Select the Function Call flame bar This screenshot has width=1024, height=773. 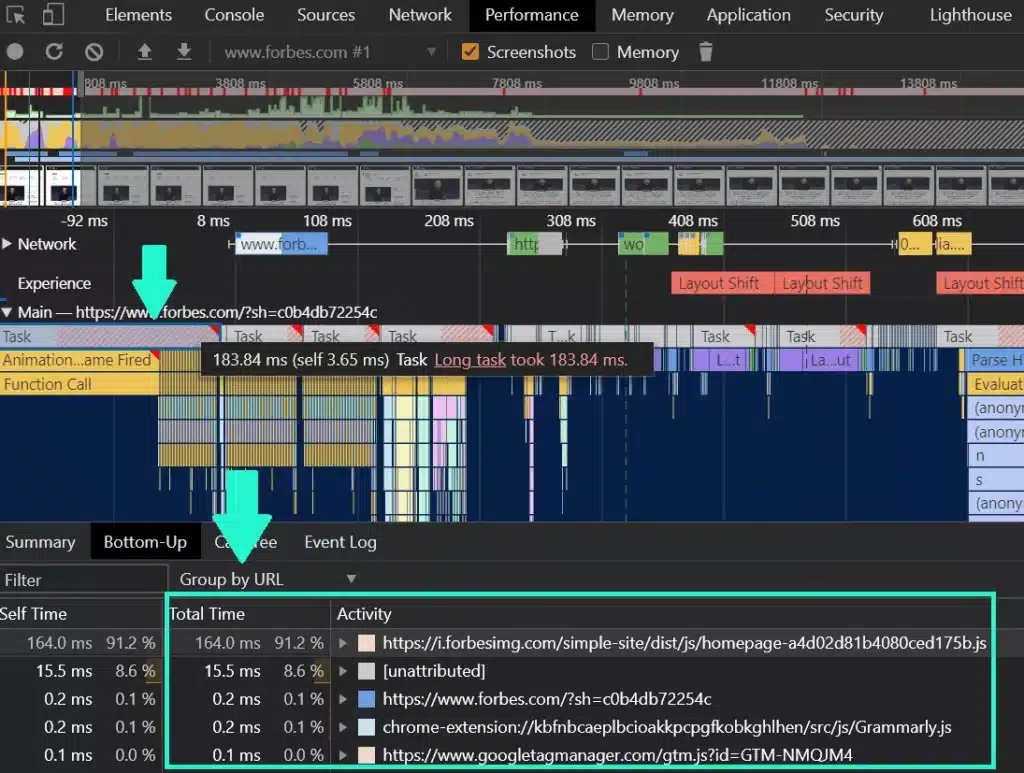click(80, 384)
